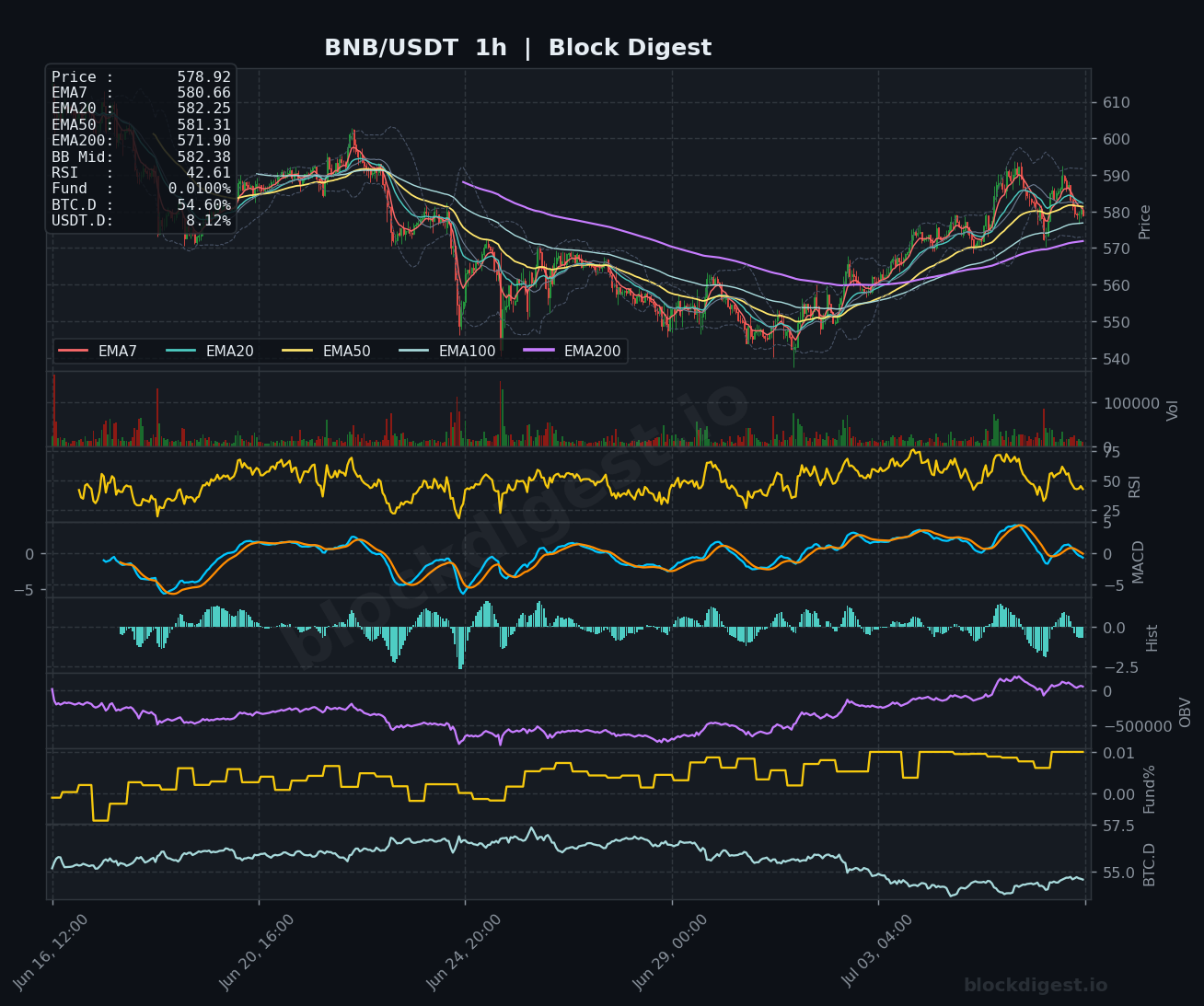
Task: Click the vertical Price axis label
Action: coord(1145,222)
